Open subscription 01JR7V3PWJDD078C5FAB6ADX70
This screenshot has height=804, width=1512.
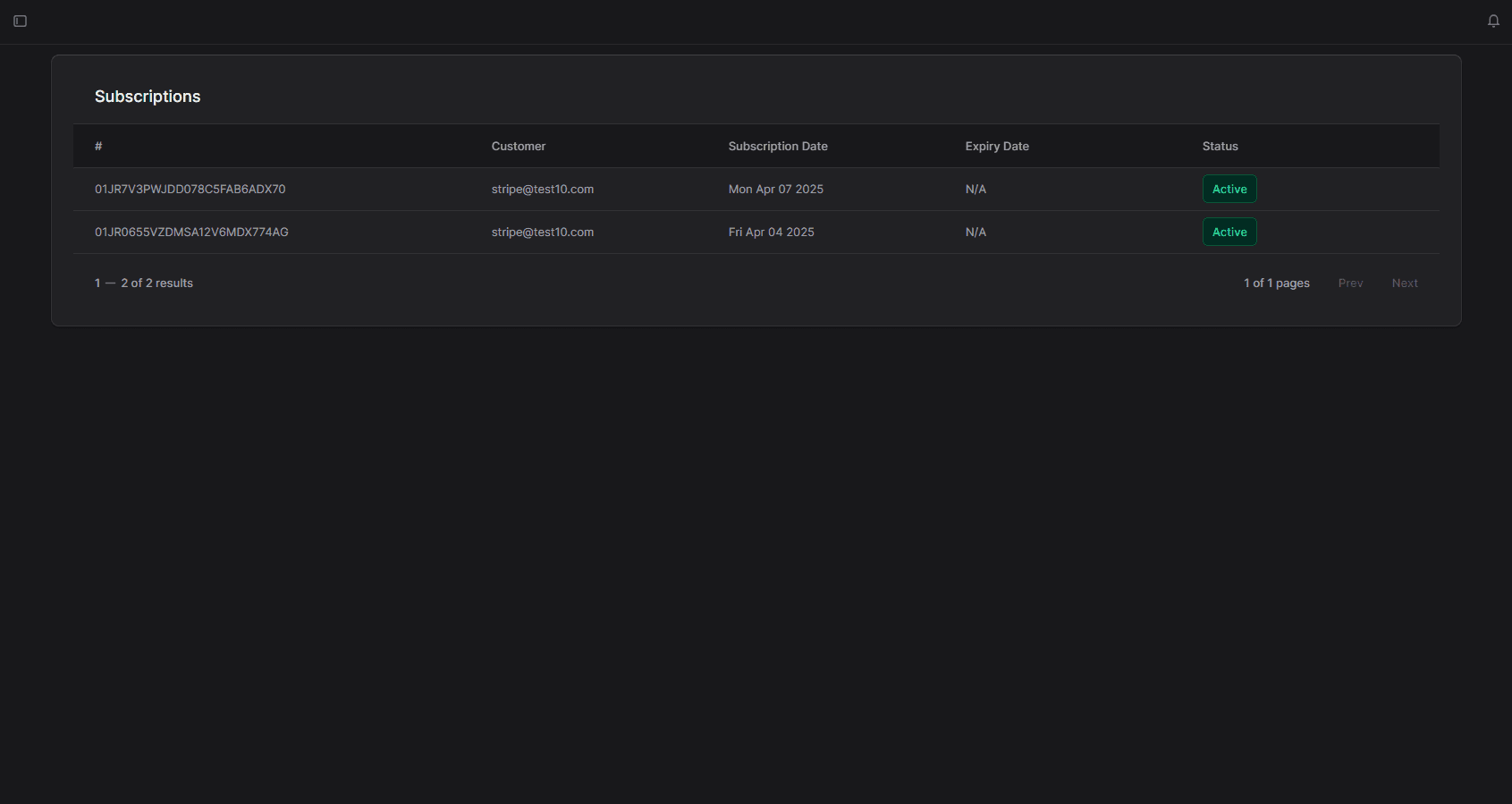(190, 190)
